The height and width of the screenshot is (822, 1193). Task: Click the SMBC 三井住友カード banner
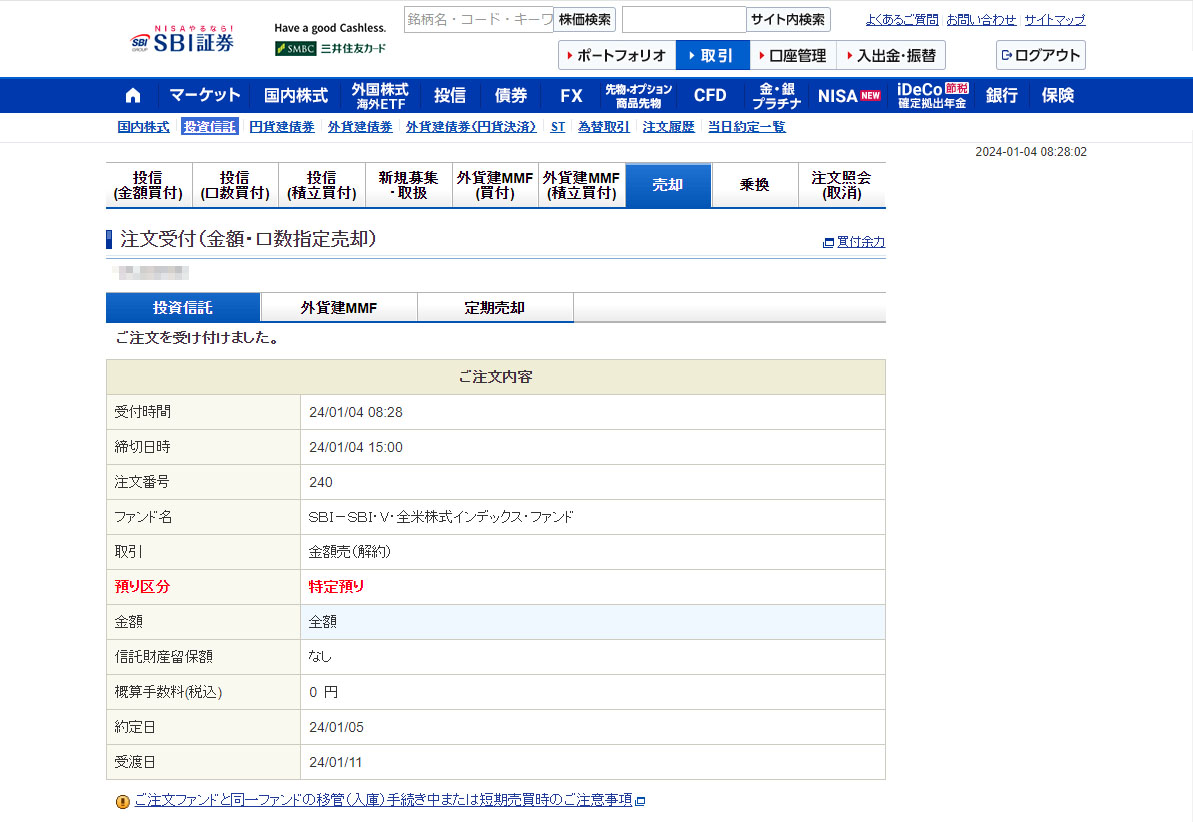pos(330,48)
